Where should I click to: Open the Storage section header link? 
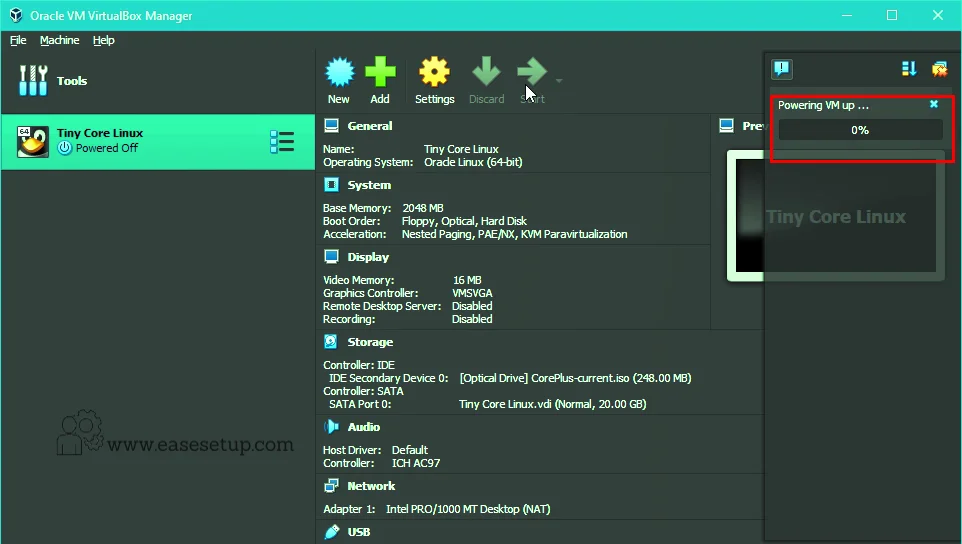[x=370, y=342]
